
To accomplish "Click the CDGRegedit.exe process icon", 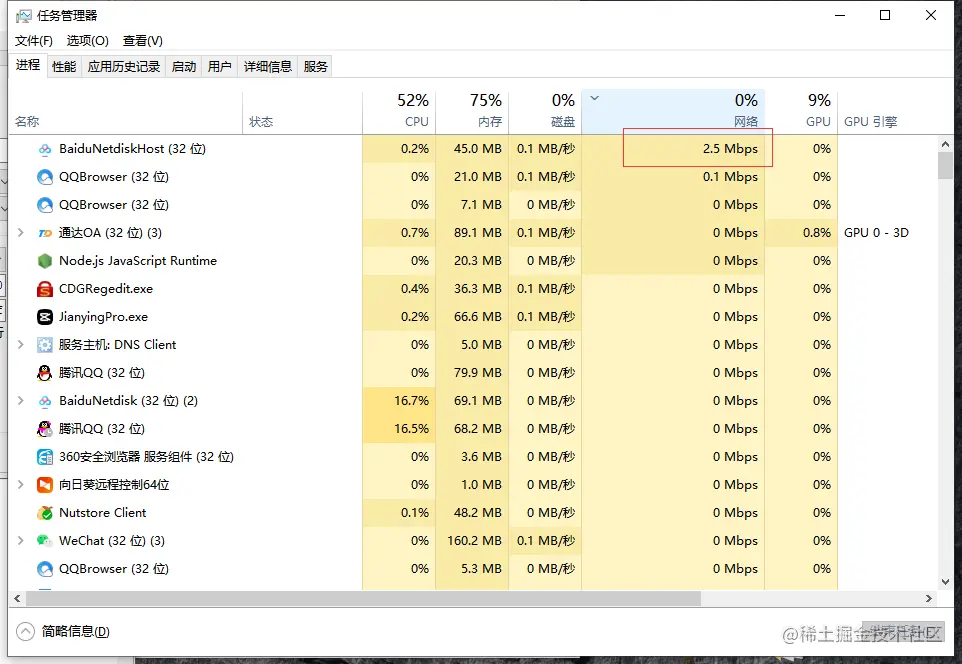I will [45, 289].
